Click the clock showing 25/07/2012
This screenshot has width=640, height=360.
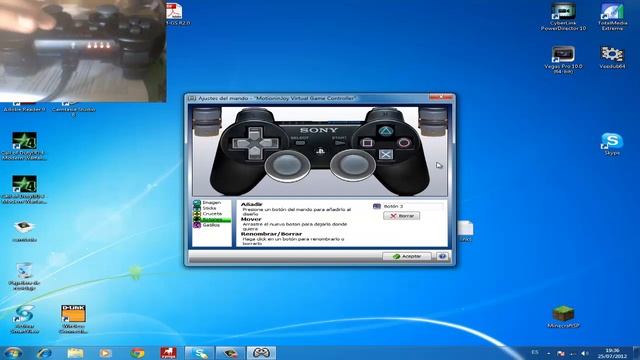tap(612, 353)
